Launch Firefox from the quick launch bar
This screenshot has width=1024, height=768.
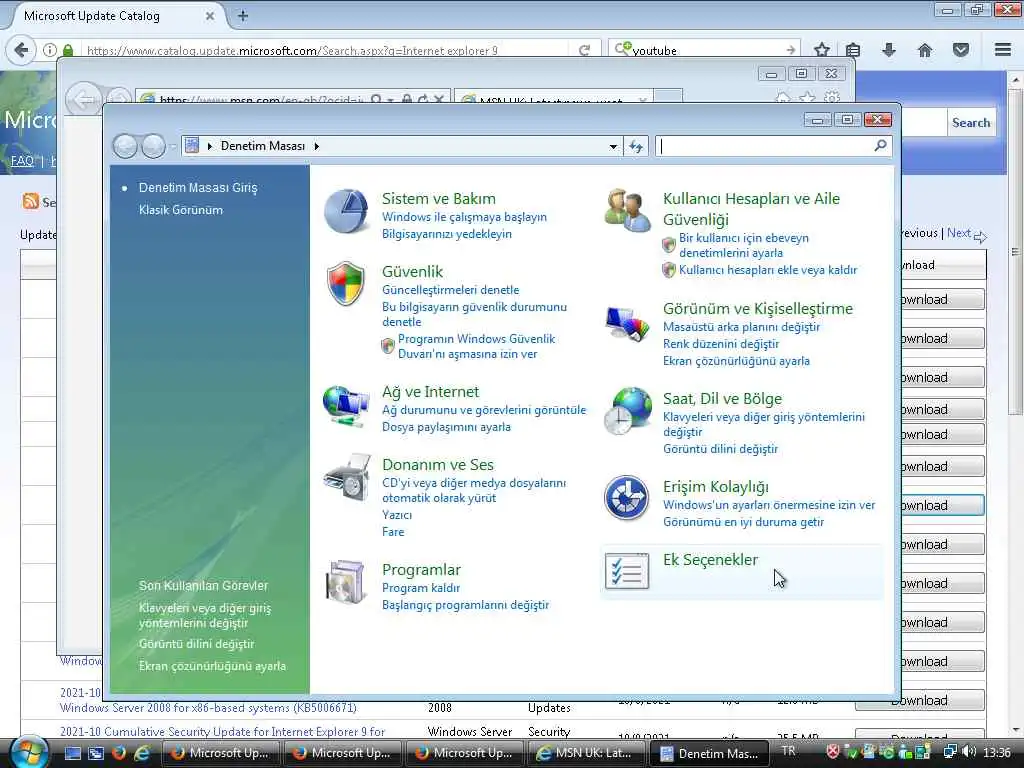point(119,753)
